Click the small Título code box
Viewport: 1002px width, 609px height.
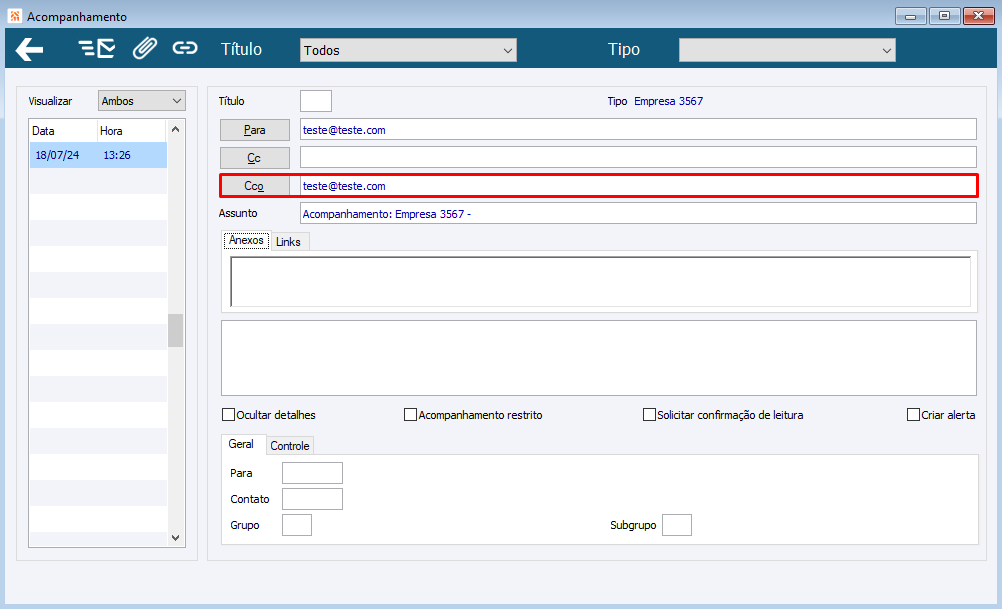click(316, 101)
